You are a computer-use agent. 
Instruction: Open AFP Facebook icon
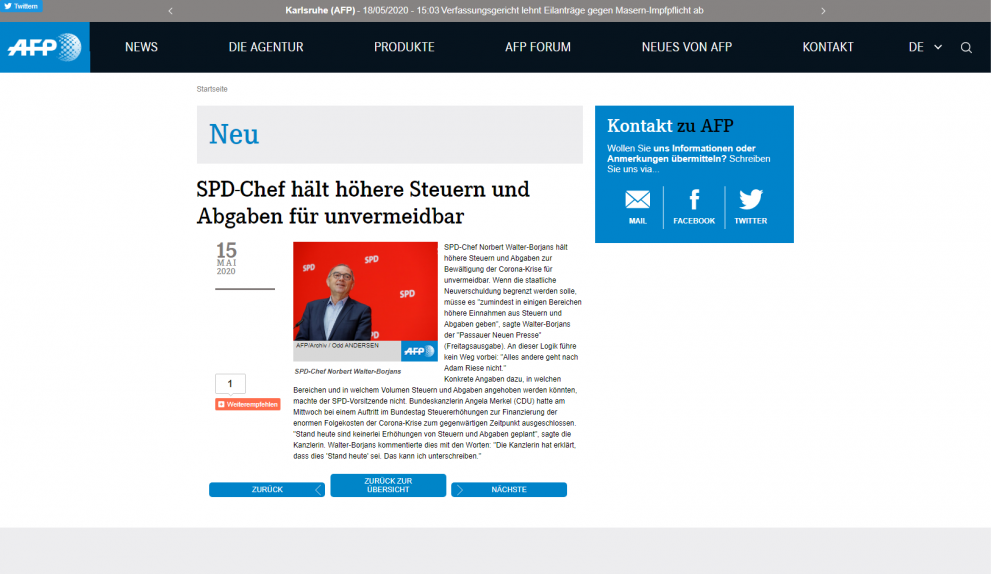point(693,200)
